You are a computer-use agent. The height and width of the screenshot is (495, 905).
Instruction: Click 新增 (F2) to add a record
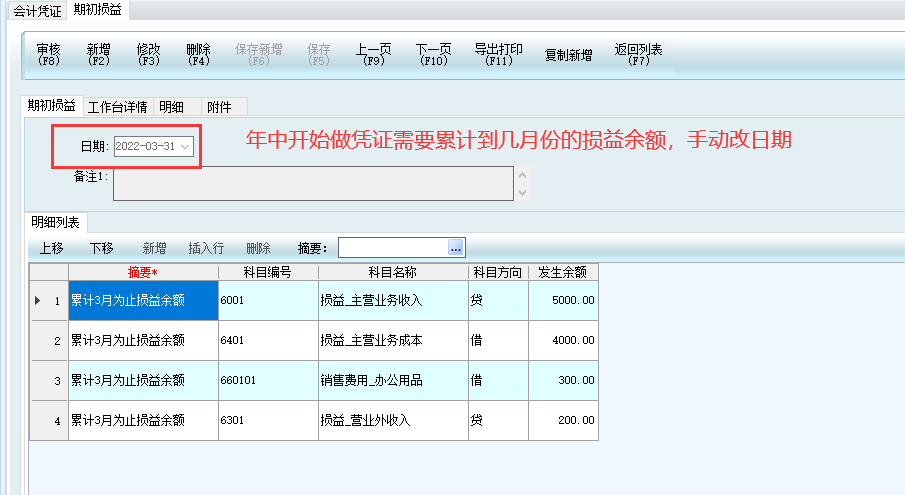[x=98, y=55]
